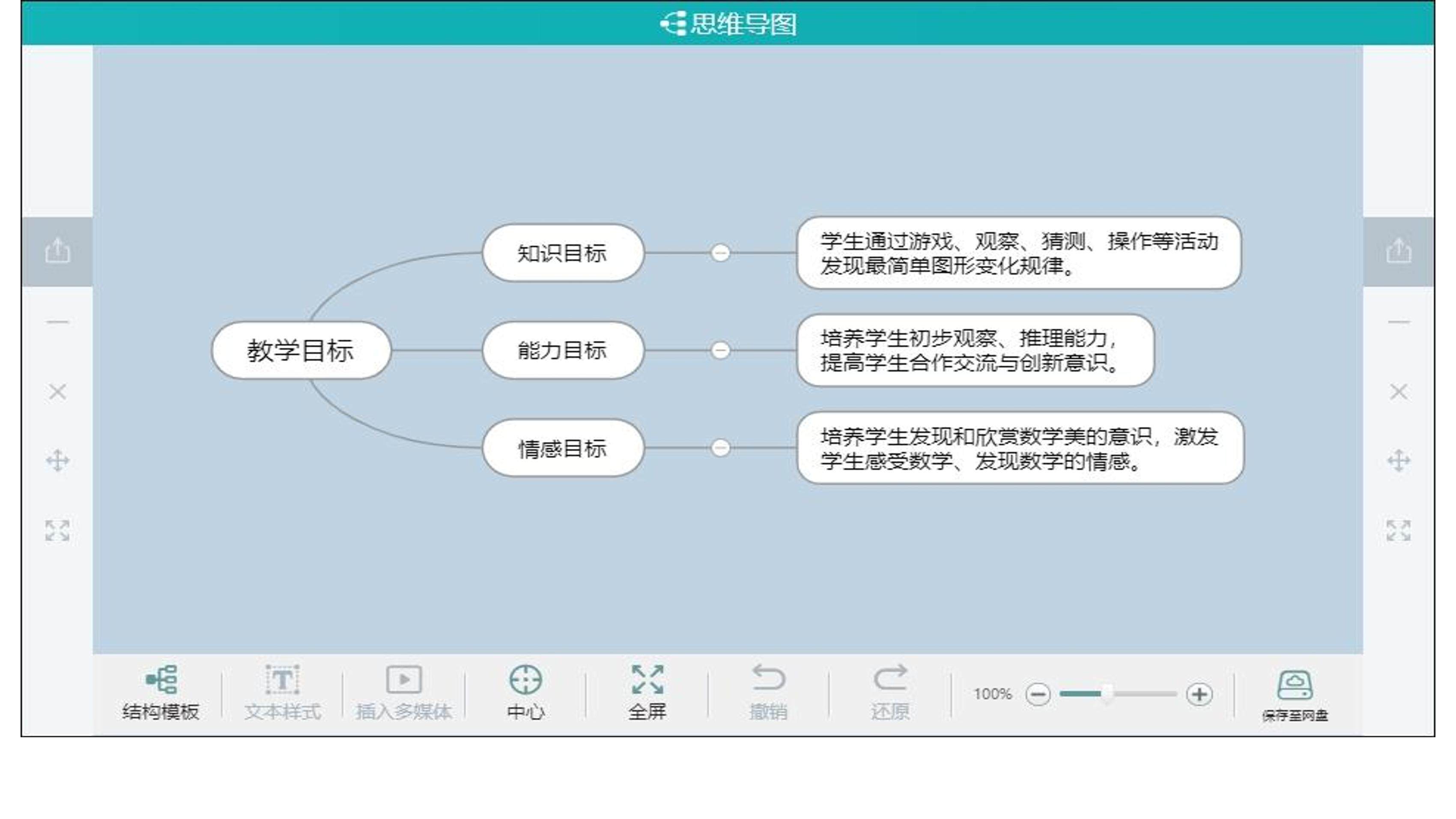1456x819 pixels.
Task: Click the right sidebar minimize dash icon
Action: point(1399,322)
